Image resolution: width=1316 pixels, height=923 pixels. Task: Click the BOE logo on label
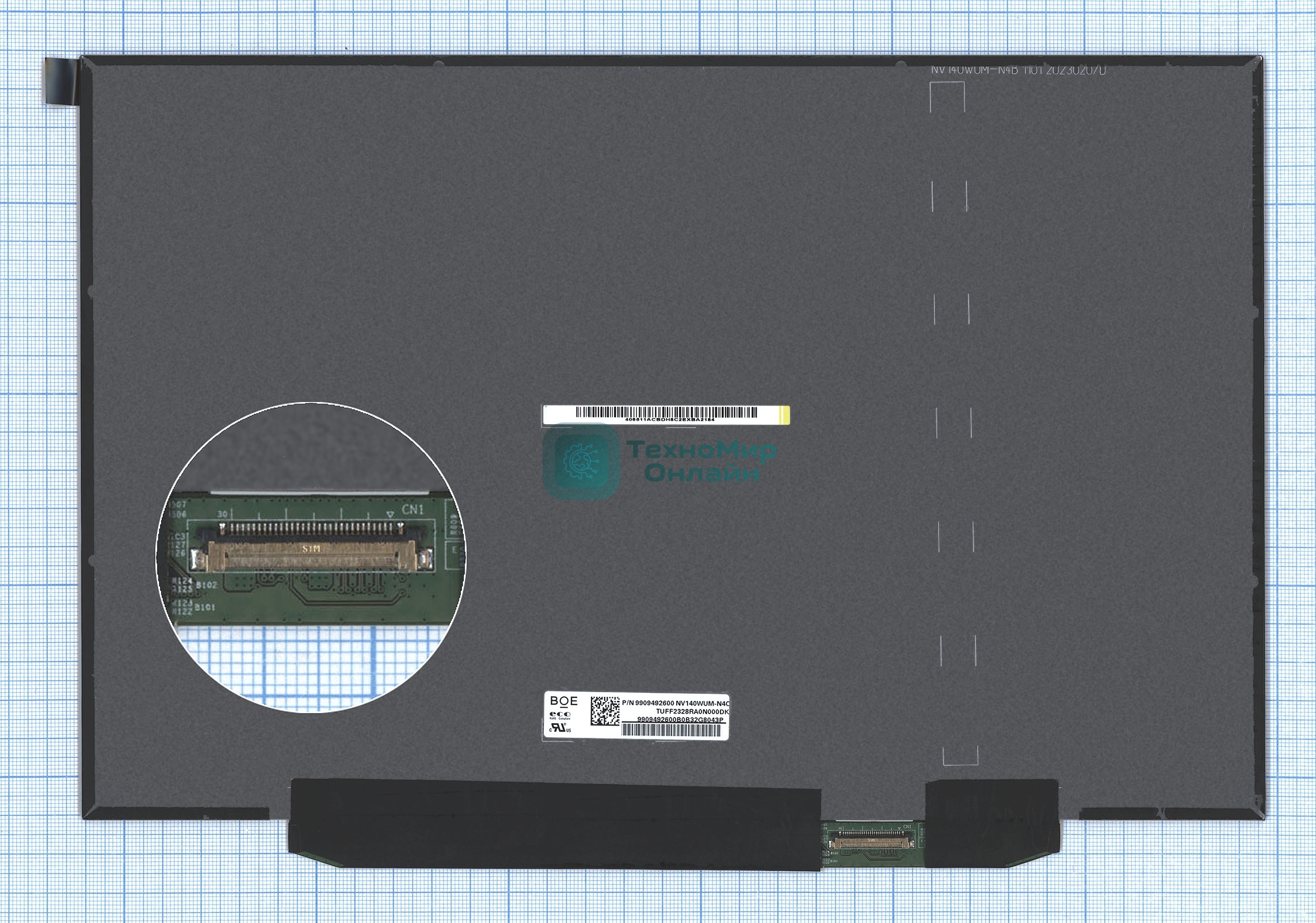tap(564, 701)
